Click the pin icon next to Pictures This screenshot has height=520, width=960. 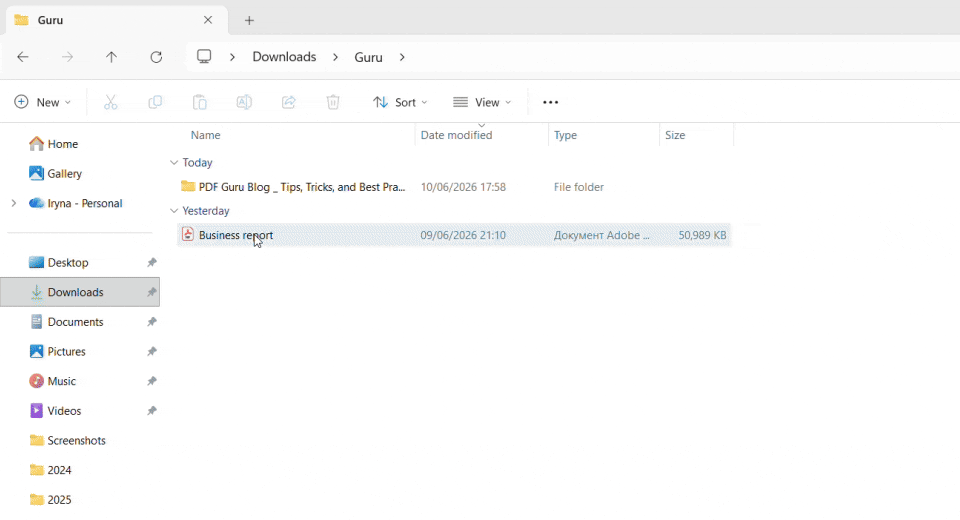coord(152,352)
